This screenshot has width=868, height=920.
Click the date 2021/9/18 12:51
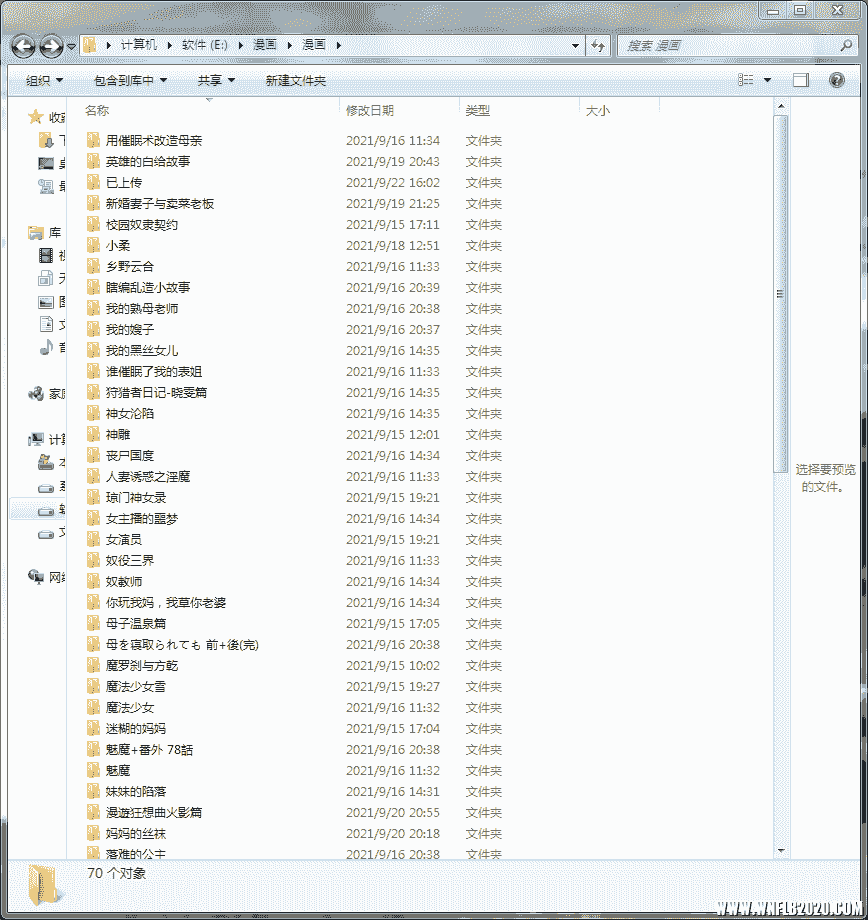393,245
